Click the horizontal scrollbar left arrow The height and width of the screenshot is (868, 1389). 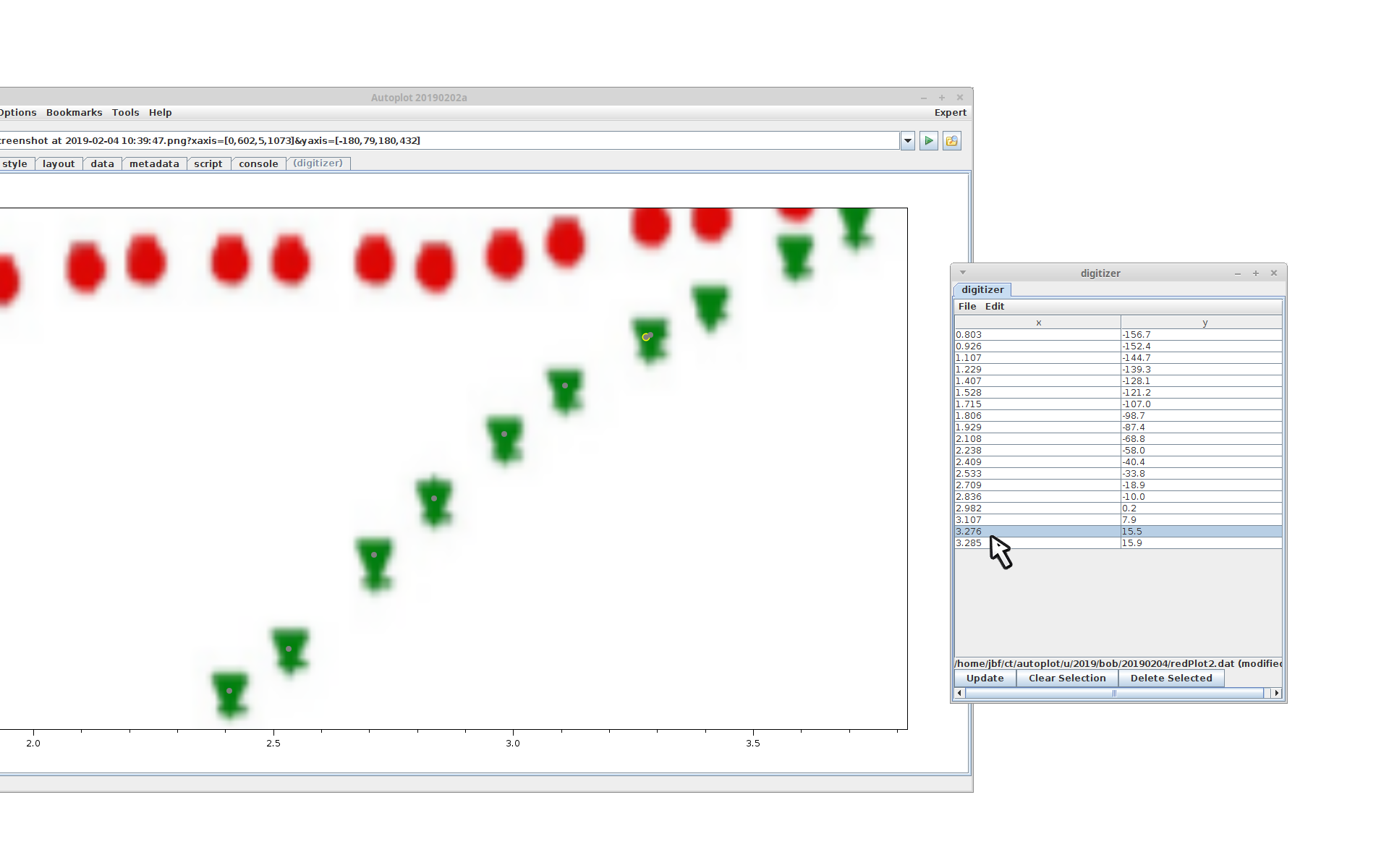[x=960, y=694]
